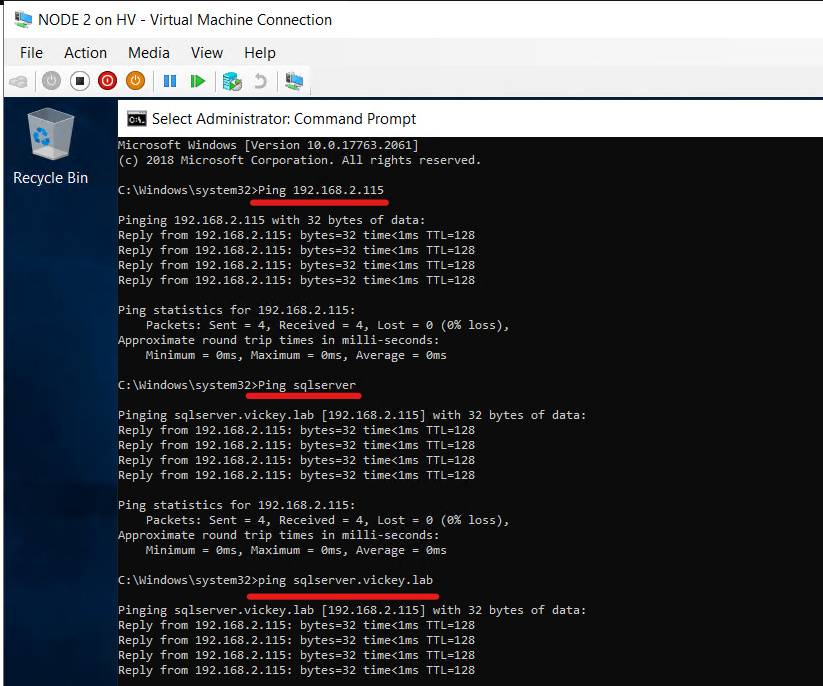The image size is (823, 686).
Task: Turn off the VM with the black square icon
Action: pos(80,81)
